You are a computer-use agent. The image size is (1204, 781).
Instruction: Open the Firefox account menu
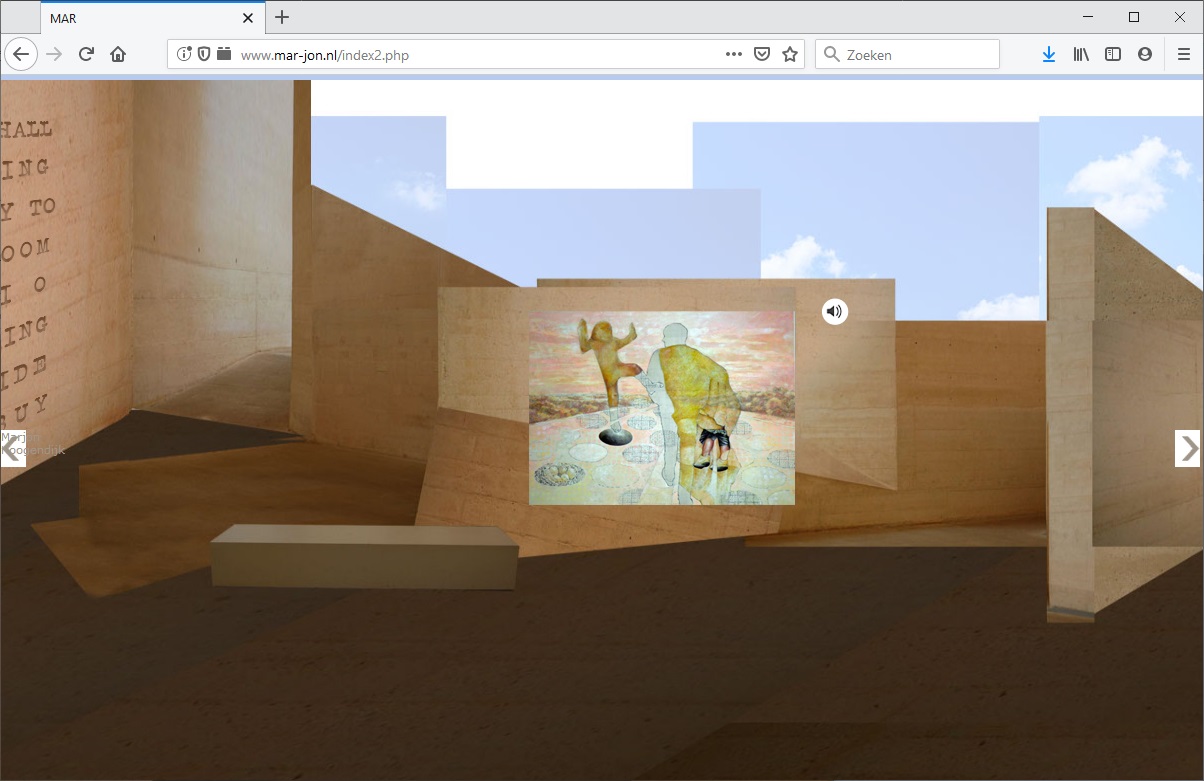1145,55
